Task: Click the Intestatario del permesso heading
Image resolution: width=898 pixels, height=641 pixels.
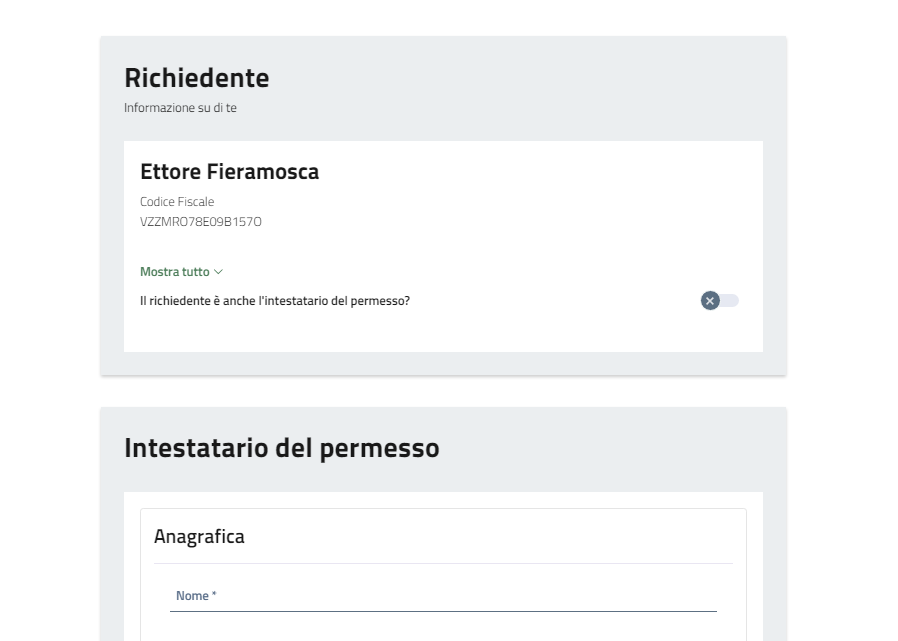Action: pos(281,448)
